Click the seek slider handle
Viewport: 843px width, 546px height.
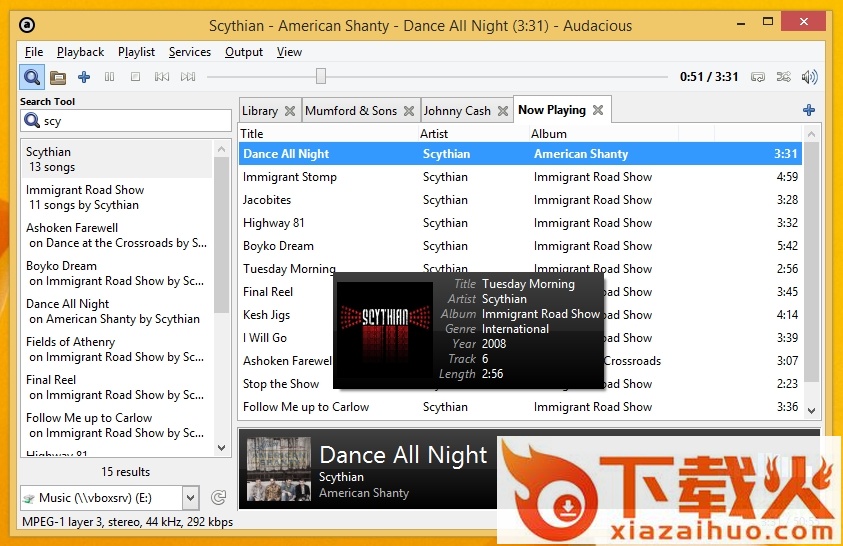pos(320,76)
